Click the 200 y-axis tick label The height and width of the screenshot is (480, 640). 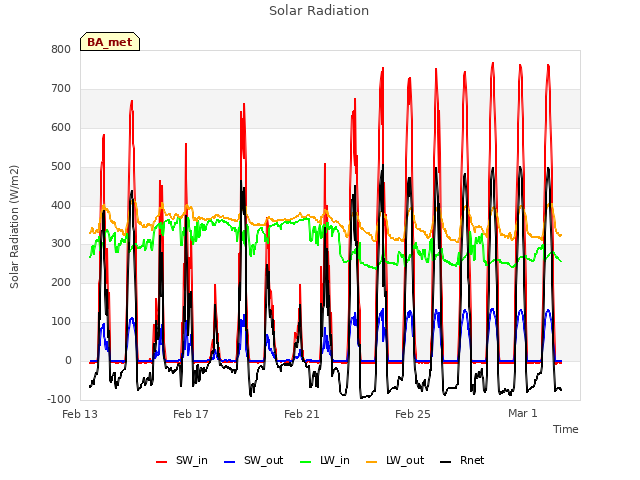[x=61, y=282]
